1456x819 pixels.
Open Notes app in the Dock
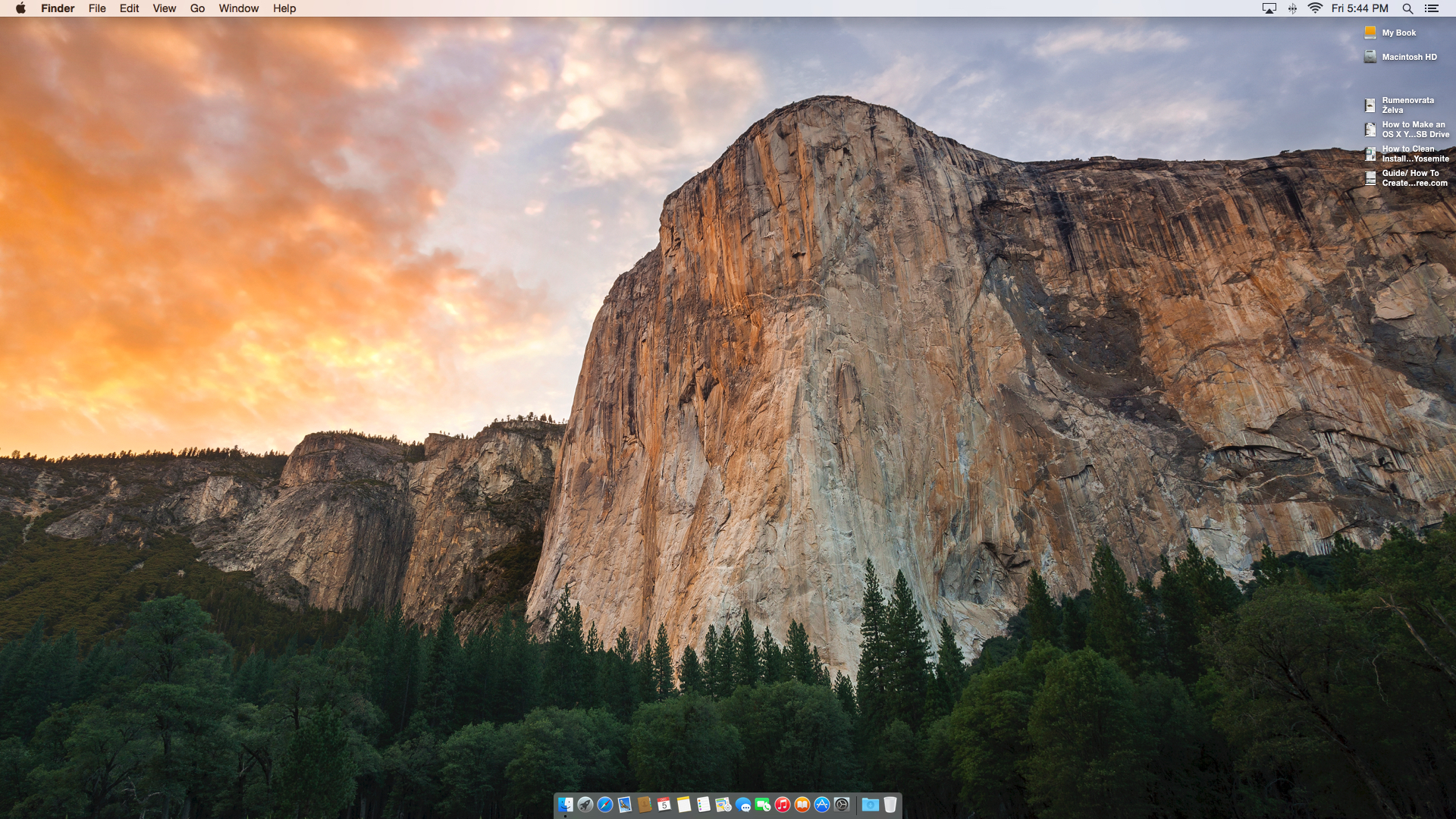coord(684,805)
